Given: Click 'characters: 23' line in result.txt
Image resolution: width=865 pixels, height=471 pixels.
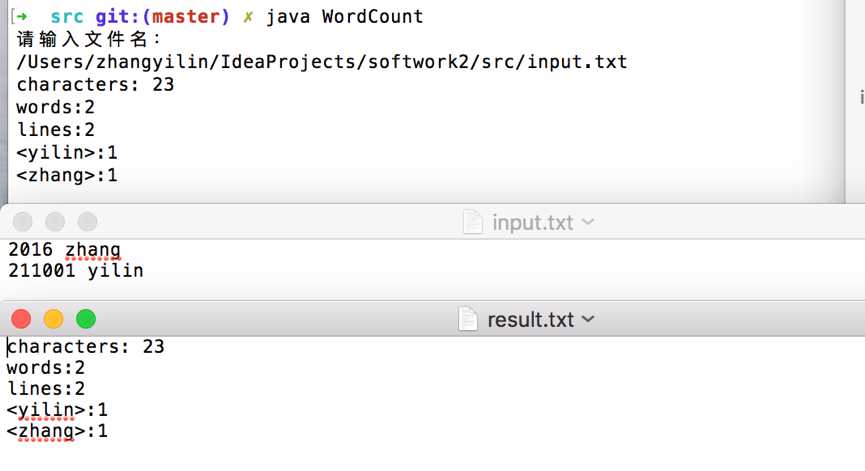Looking at the screenshot, I should click(x=86, y=346).
